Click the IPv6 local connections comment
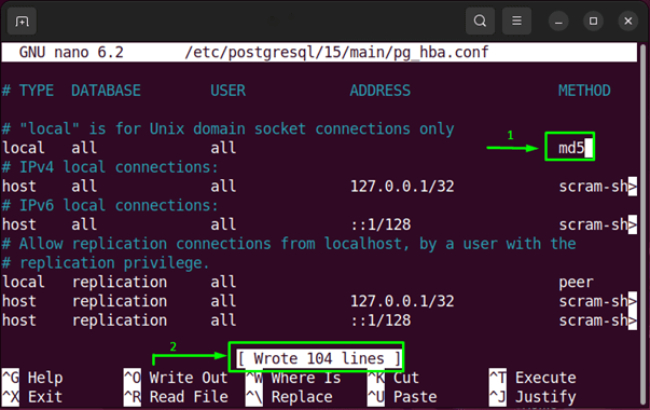This screenshot has height=410, width=650. (x=110, y=206)
